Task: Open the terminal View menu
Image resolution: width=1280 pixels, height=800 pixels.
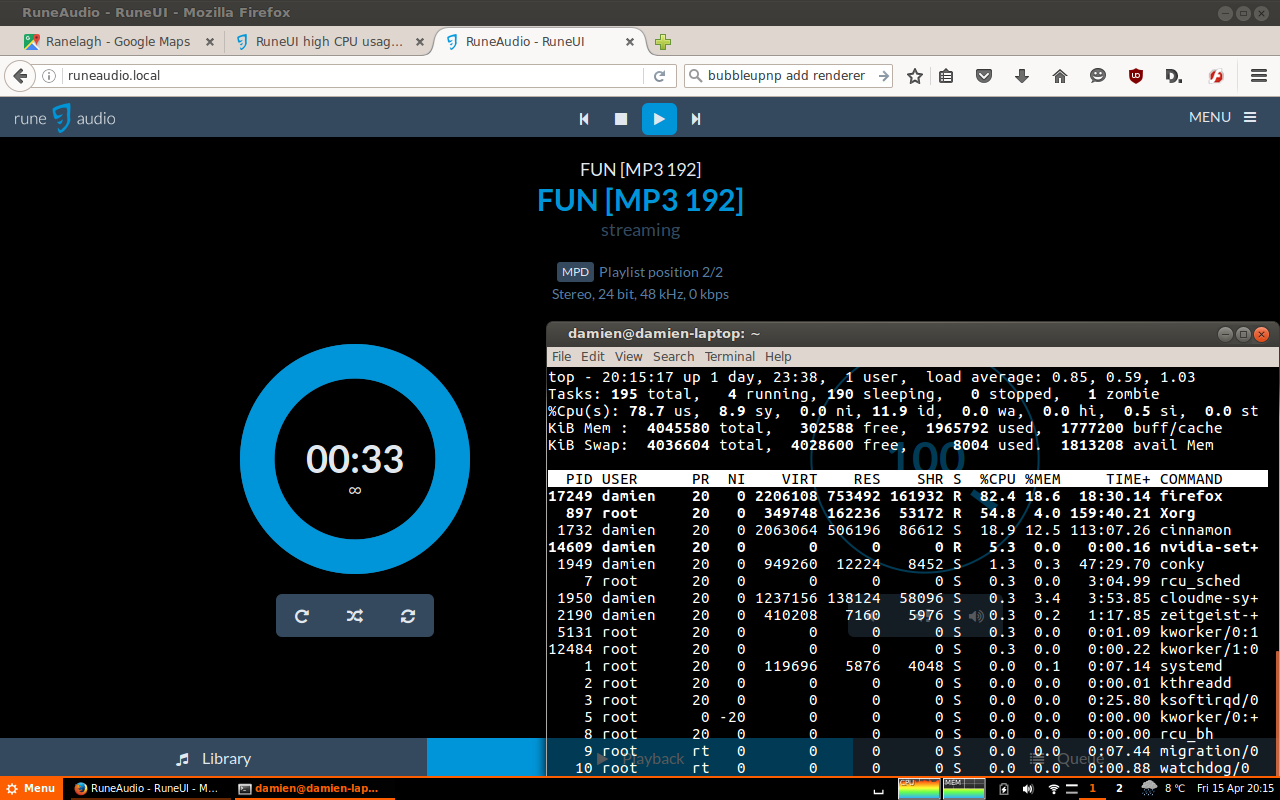Action: [x=629, y=356]
